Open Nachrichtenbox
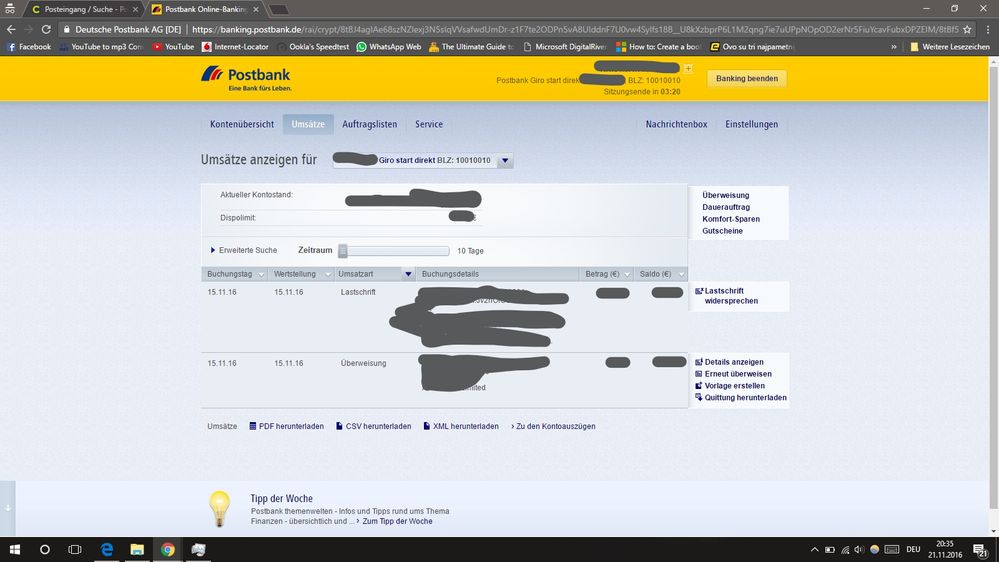The width and height of the screenshot is (999, 562). [x=676, y=124]
